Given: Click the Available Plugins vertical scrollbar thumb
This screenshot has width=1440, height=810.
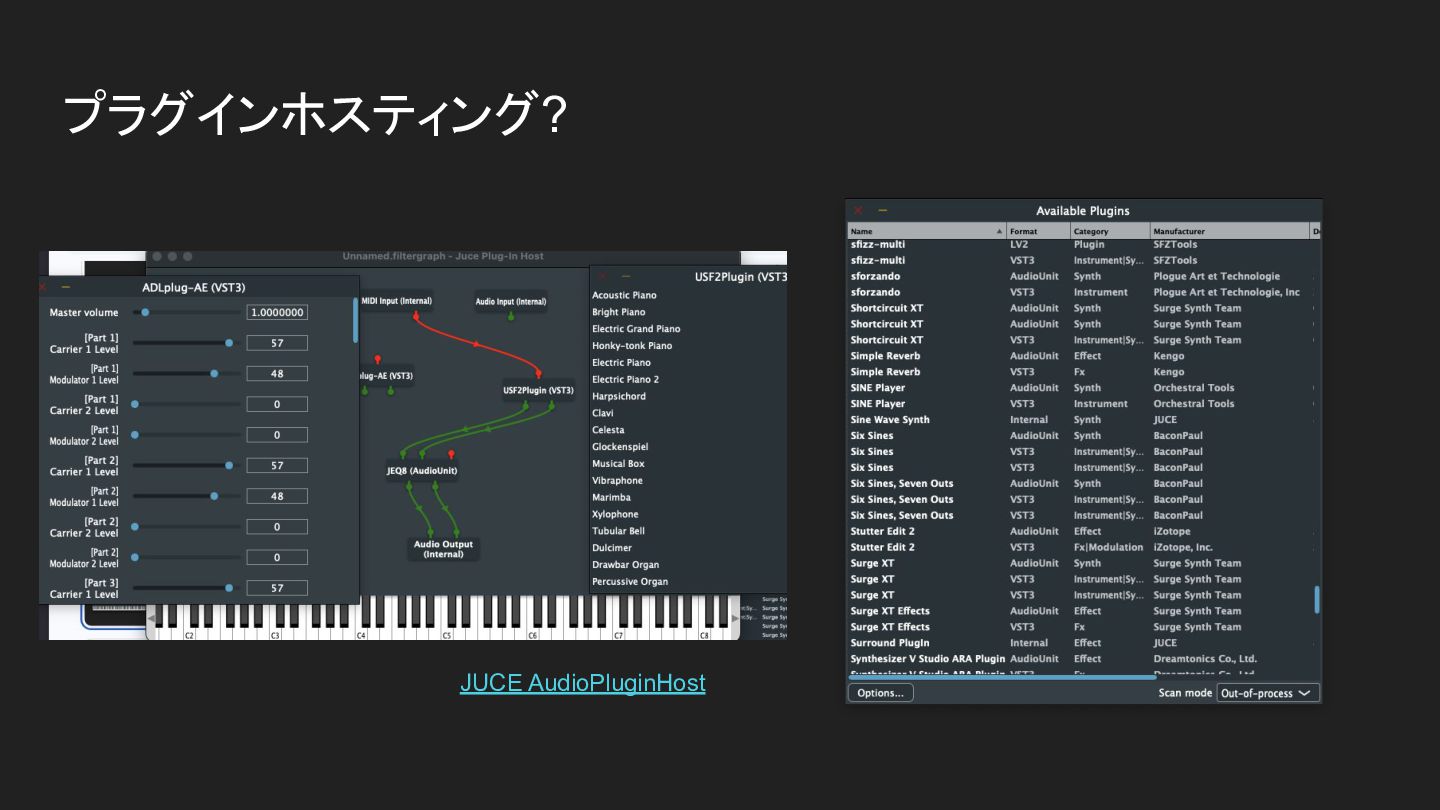Looking at the screenshot, I should click(1316, 599).
